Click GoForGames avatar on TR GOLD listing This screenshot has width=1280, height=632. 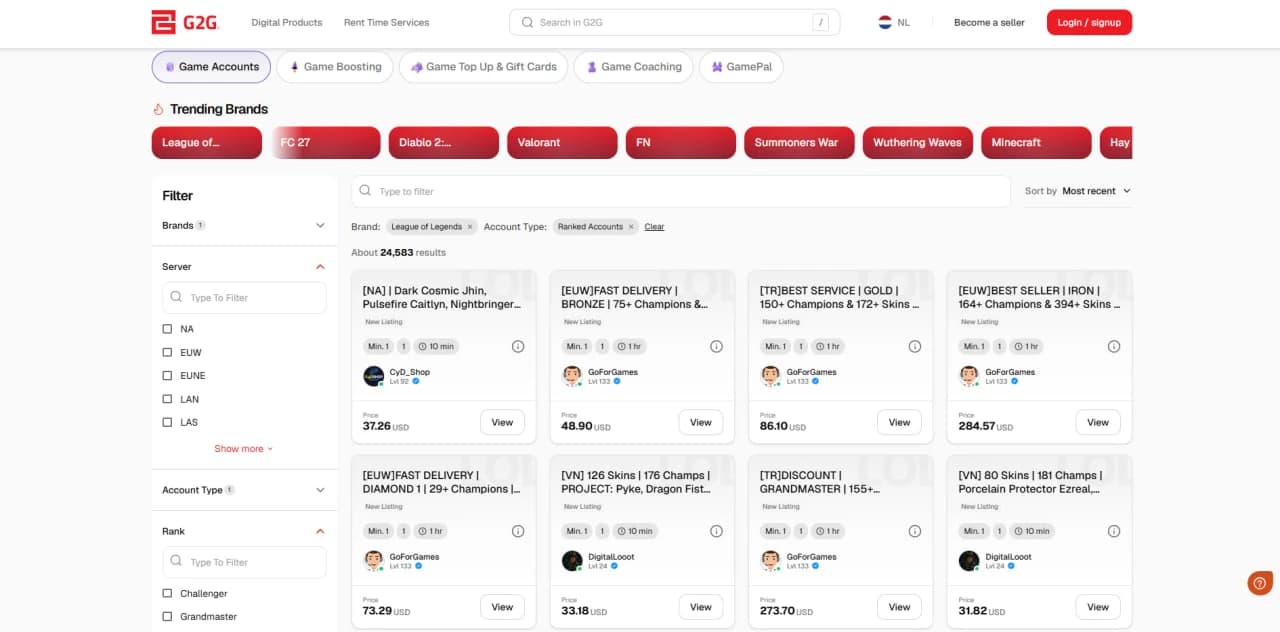(771, 376)
